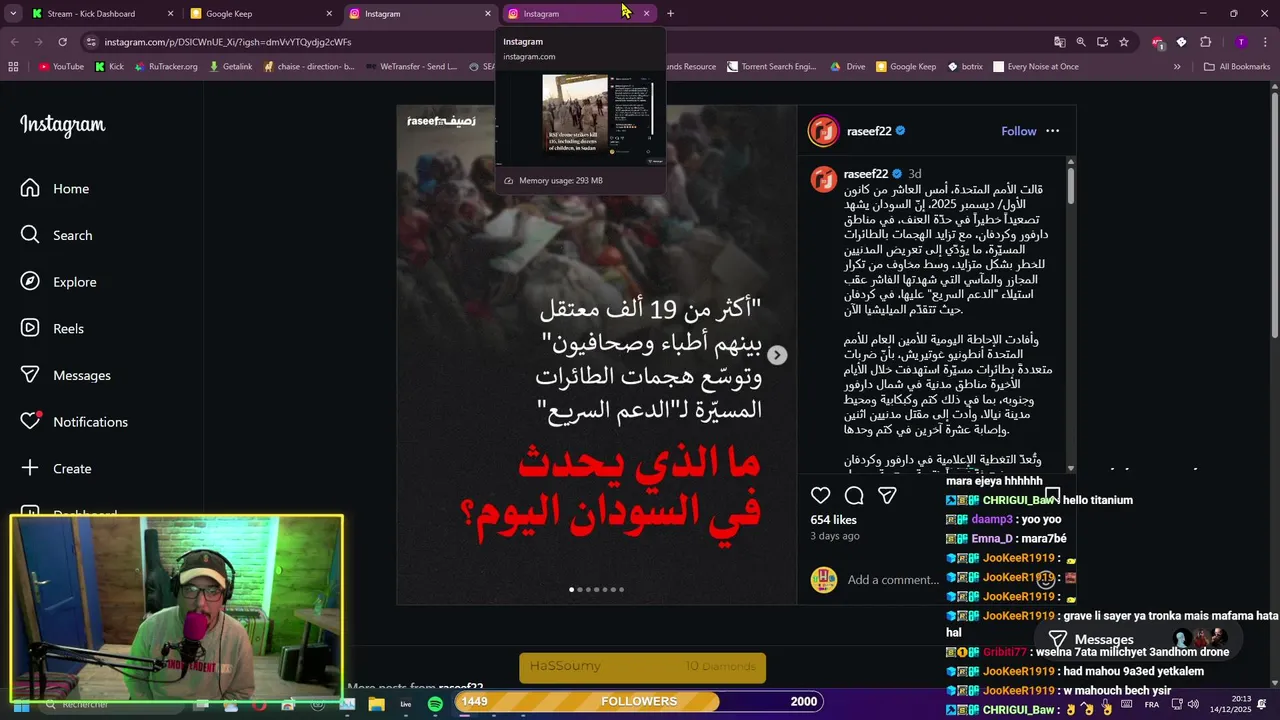Screen dimensions: 1280x720
Task: Open the extensions puzzle menu
Action: coord(1205,42)
